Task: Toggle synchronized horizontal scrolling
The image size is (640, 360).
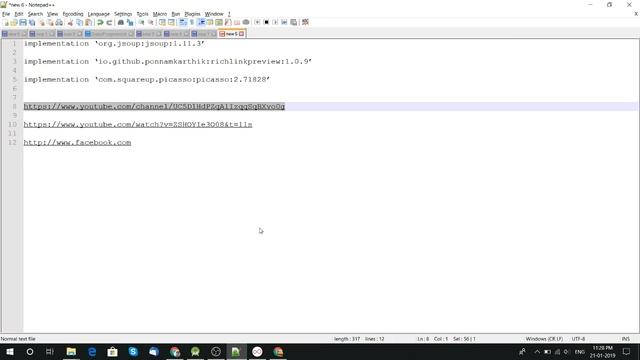Action: (171, 22)
